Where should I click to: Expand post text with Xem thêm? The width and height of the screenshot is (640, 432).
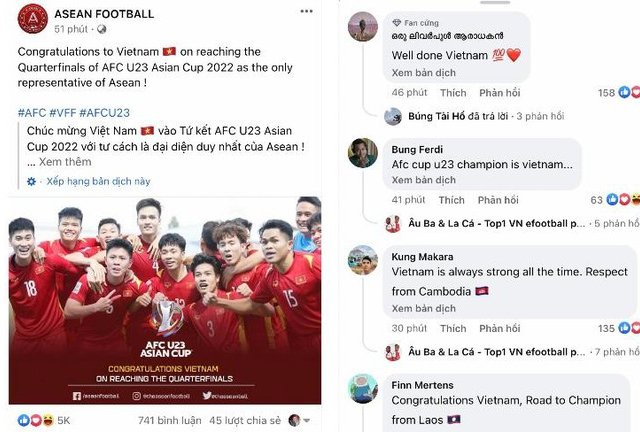point(65,162)
